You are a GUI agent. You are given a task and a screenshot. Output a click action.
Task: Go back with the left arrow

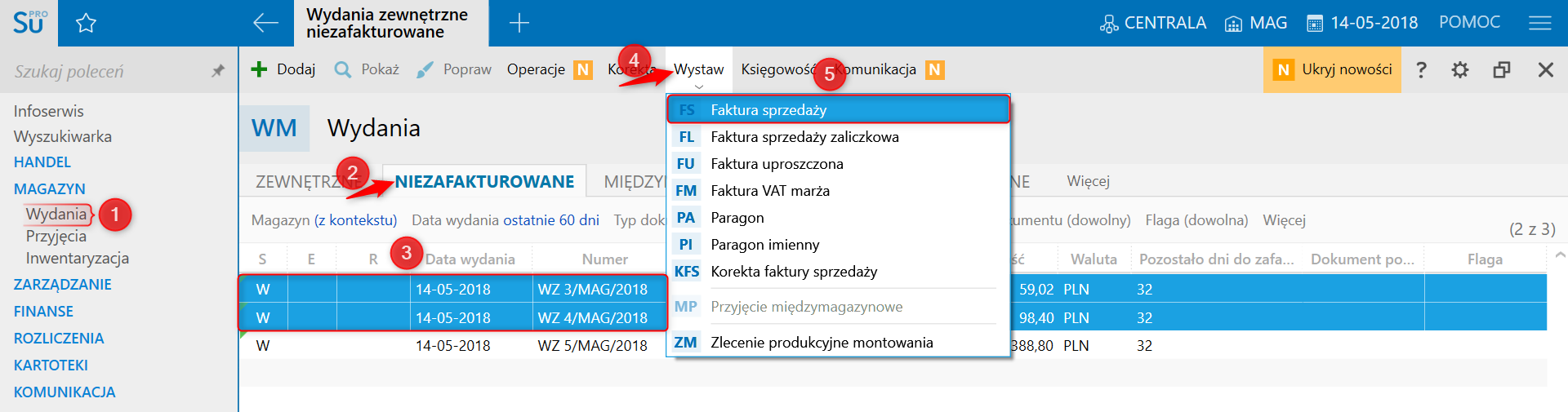click(265, 23)
